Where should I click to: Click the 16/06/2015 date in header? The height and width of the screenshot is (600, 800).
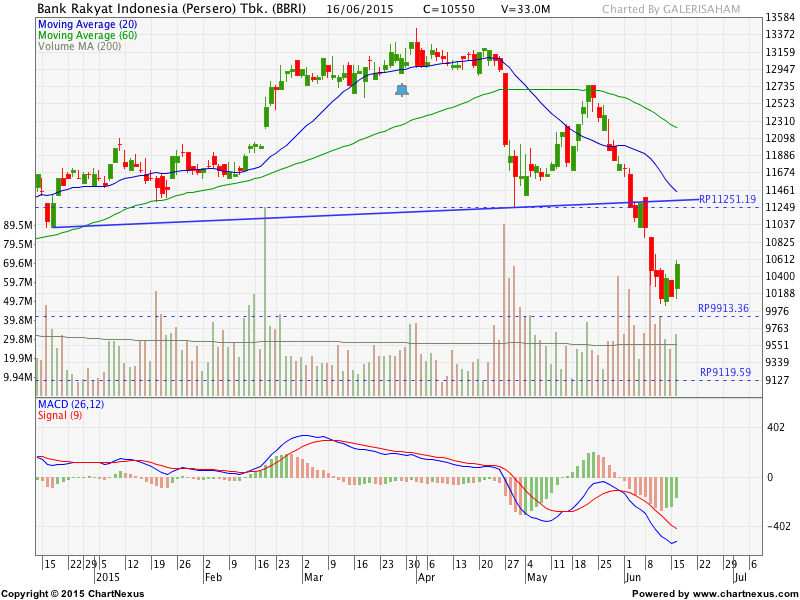354,9
